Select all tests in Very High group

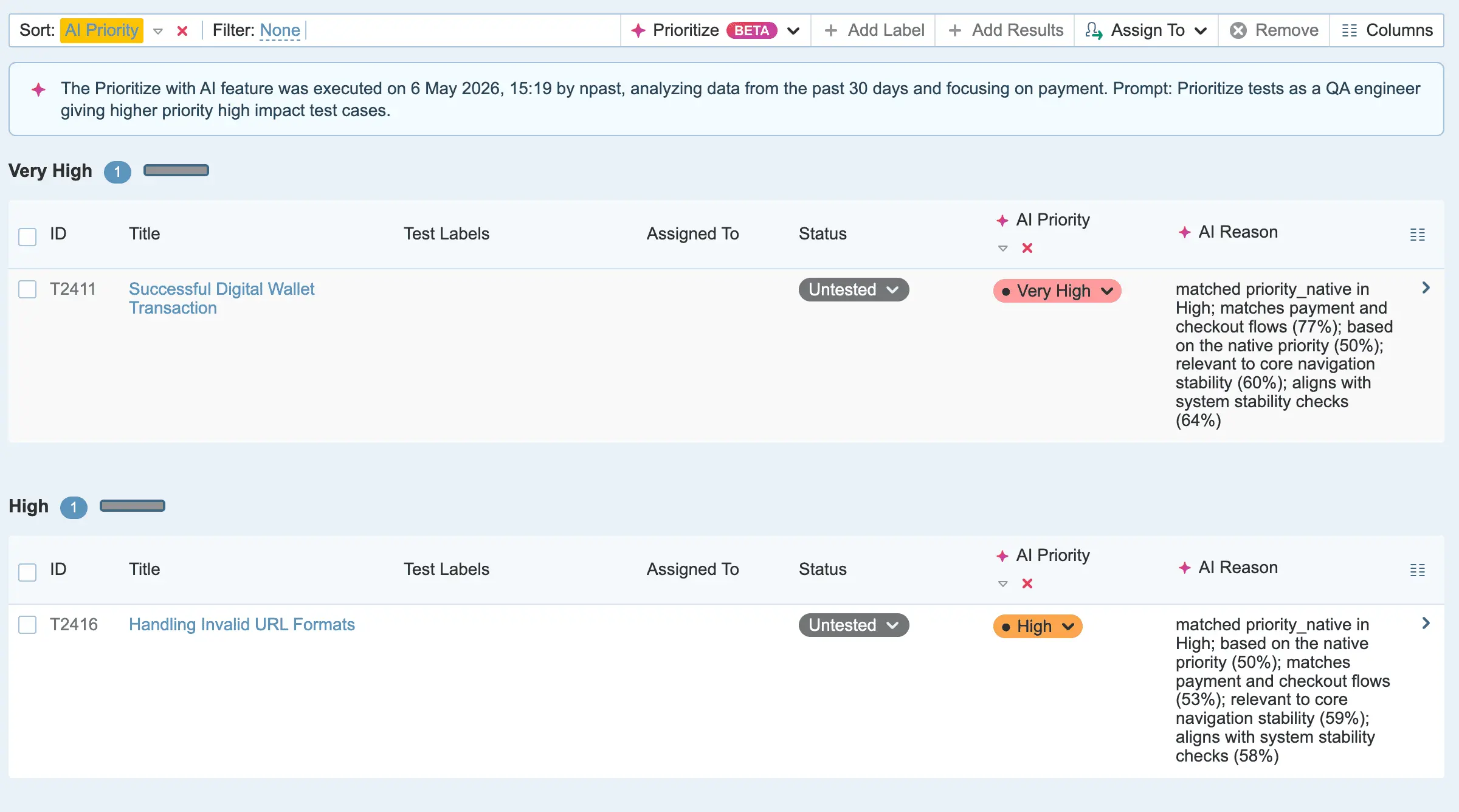(x=27, y=236)
